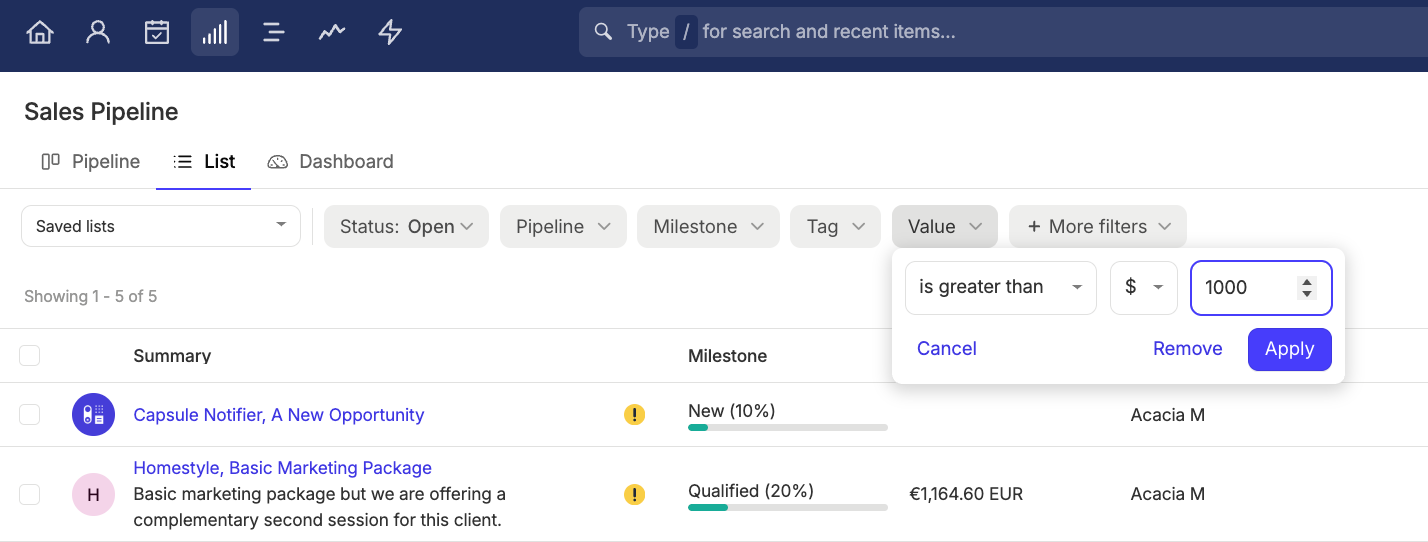Viewport: 1428px width, 542px height.
Task: Click warning icon on Homestyle row
Action: tap(634, 494)
